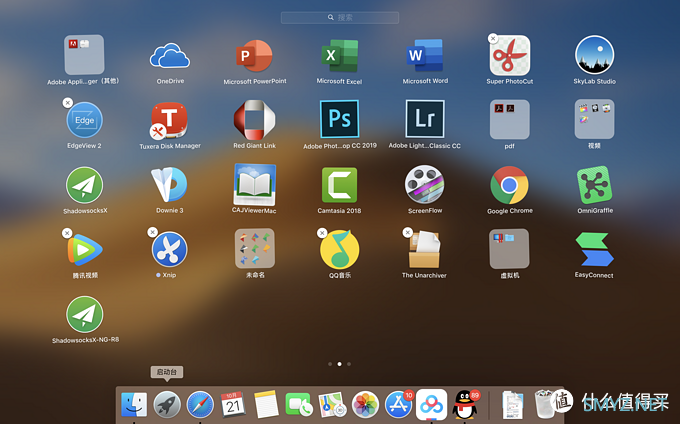Screen dimensions: 680x424
Task: Open App Store in the Dock
Action: click(x=399, y=405)
